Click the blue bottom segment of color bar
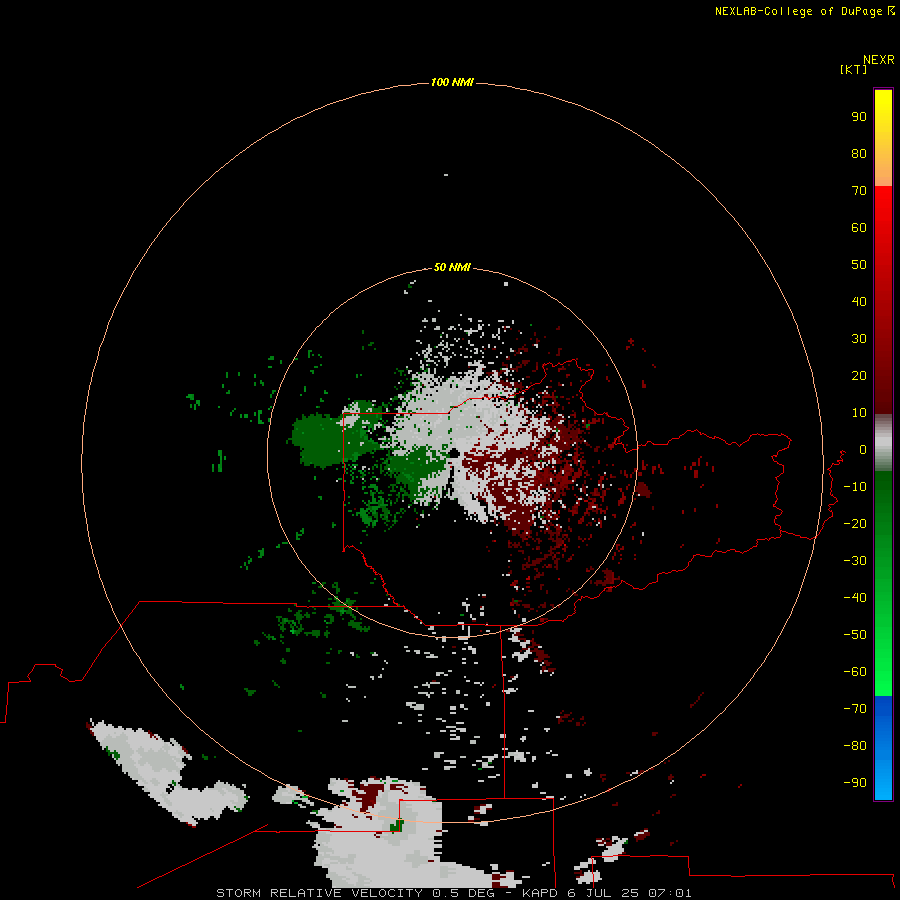Viewport: 900px width, 900px height. (x=883, y=748)
